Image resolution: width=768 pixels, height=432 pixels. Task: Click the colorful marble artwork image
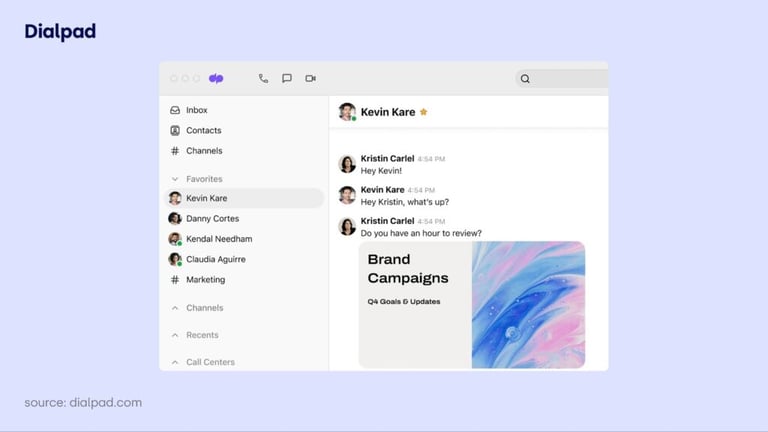(x=528, y=305)
